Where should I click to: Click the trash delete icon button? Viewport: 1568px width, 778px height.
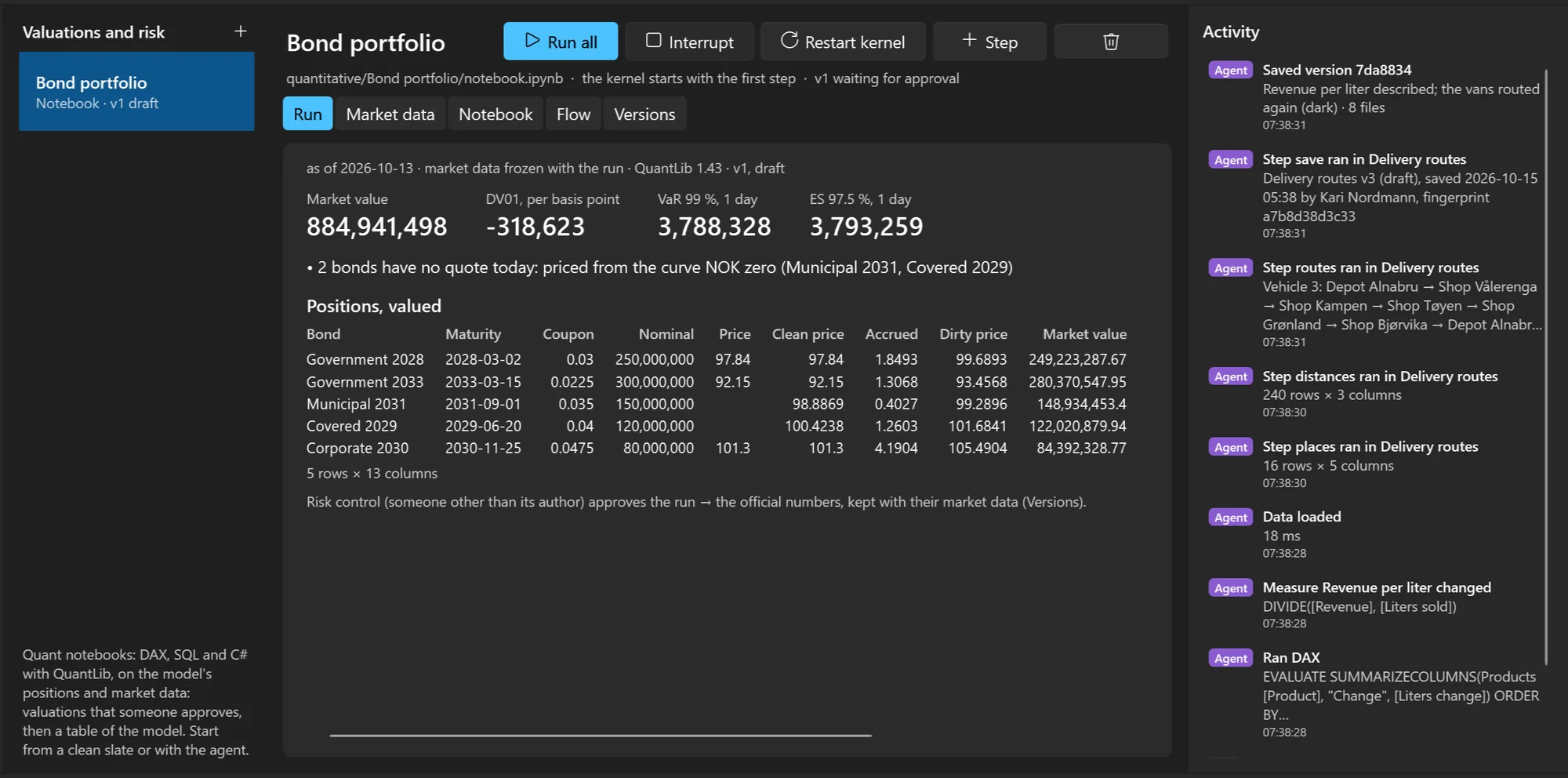click(1111, 42)
